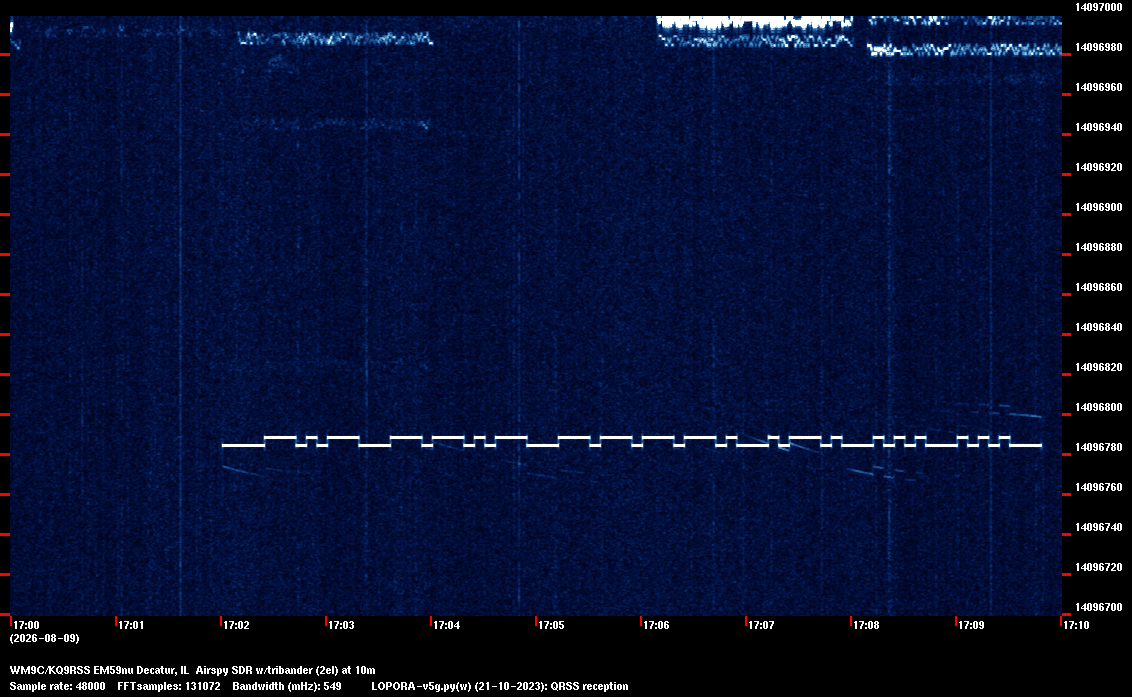Click the 14097000 frequency label
The height and width of the screenshot is (697, 1132).
click(1099, 7)
